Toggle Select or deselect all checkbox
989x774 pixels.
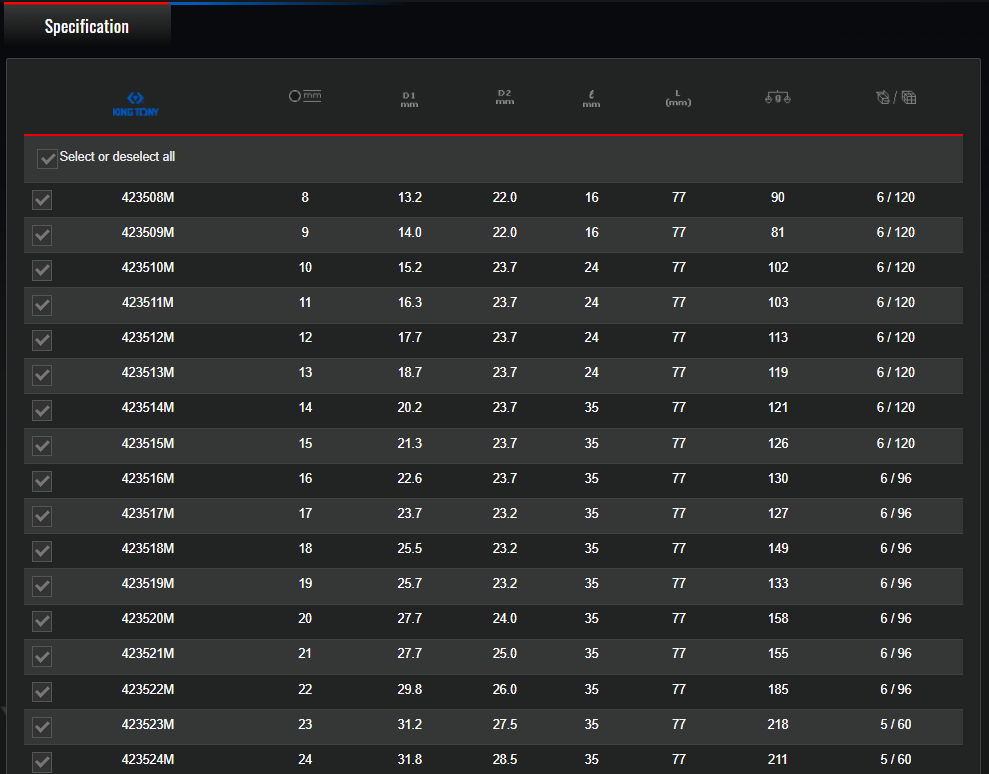[x=47, y=158]
